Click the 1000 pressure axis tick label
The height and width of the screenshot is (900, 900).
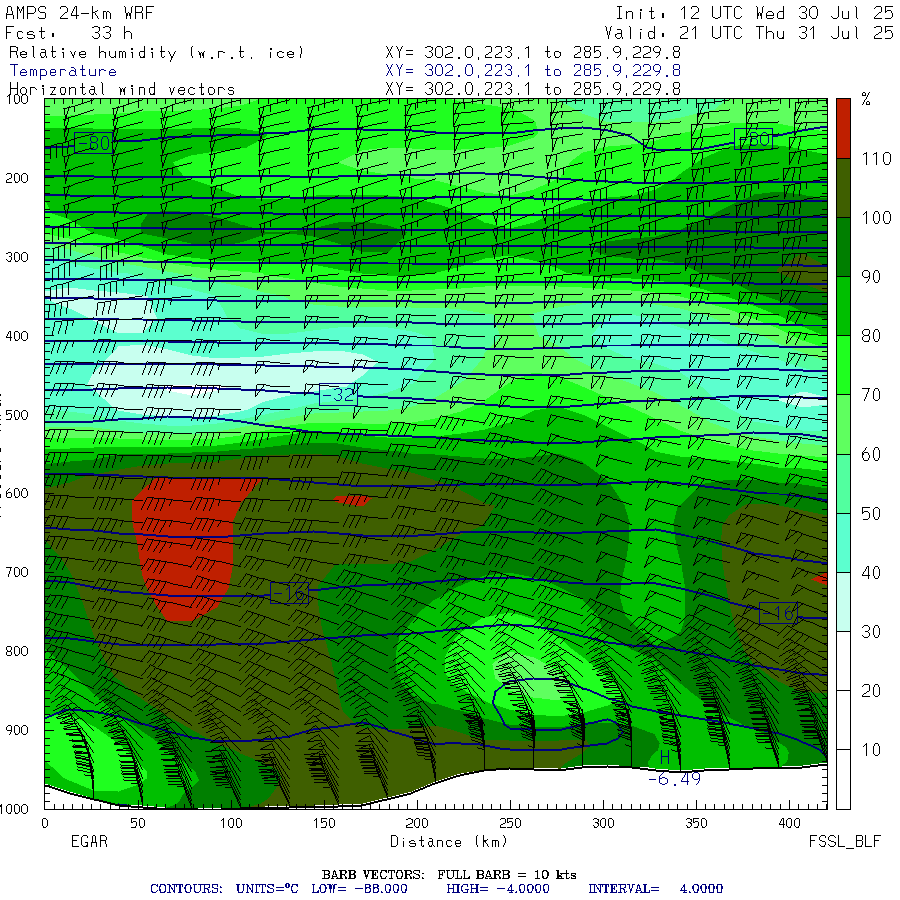[x=14, y=809]
